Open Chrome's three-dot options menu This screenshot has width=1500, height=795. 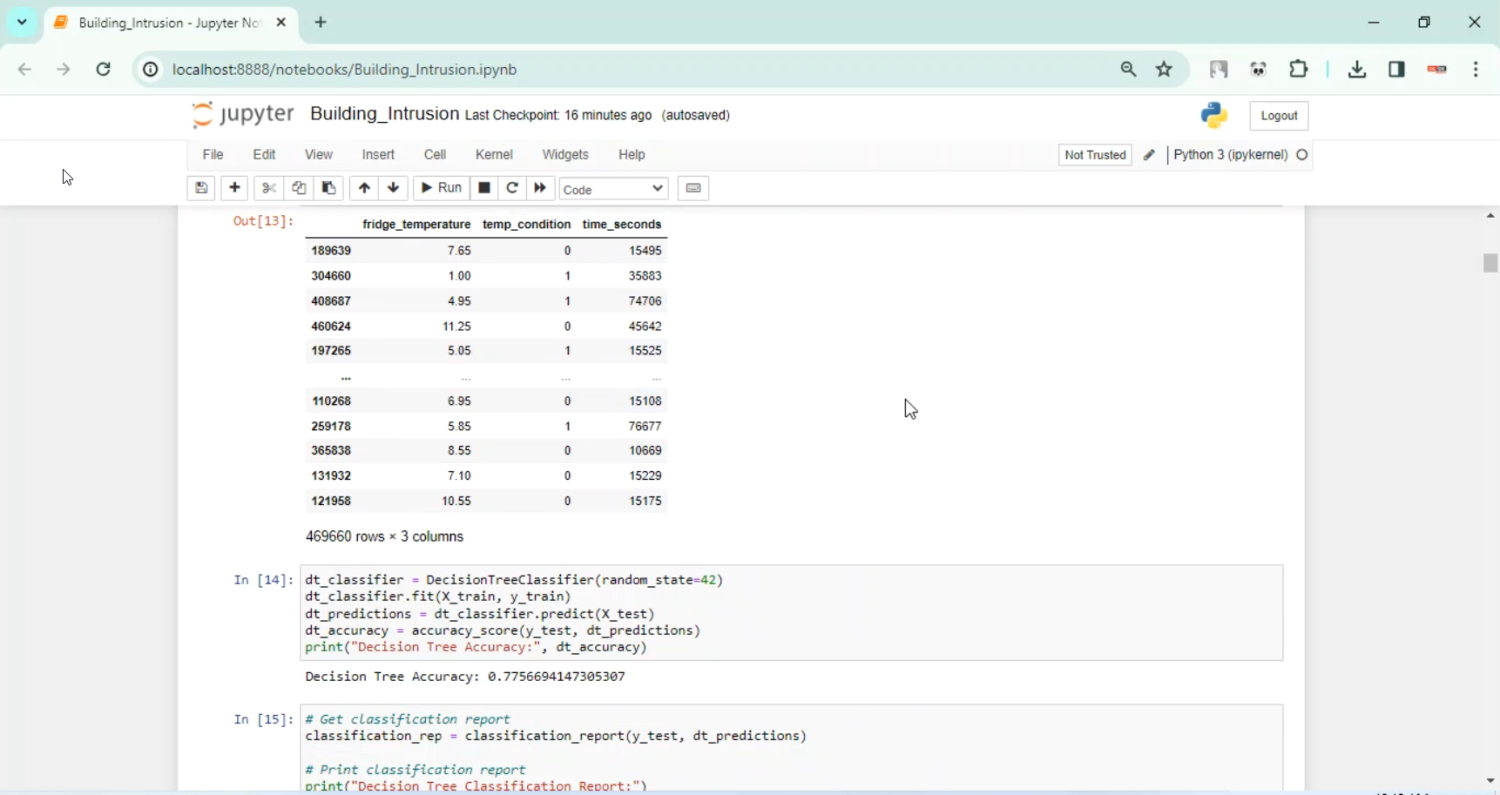[1476, 69]
